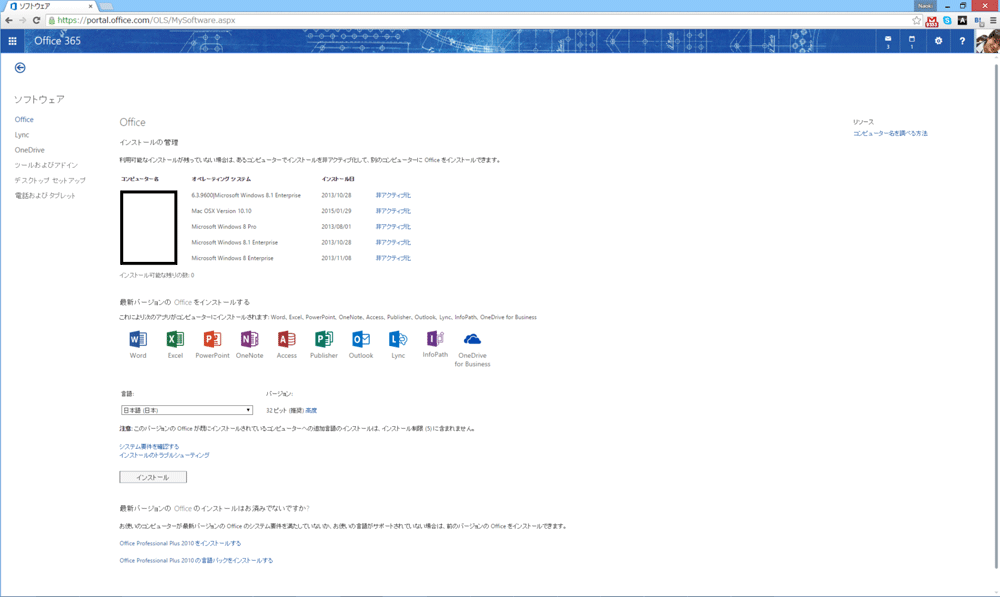This screenshot has height=597, width=1000.
Task: Click the install date 2015/01/29
Action: click(x=336, y=211)
